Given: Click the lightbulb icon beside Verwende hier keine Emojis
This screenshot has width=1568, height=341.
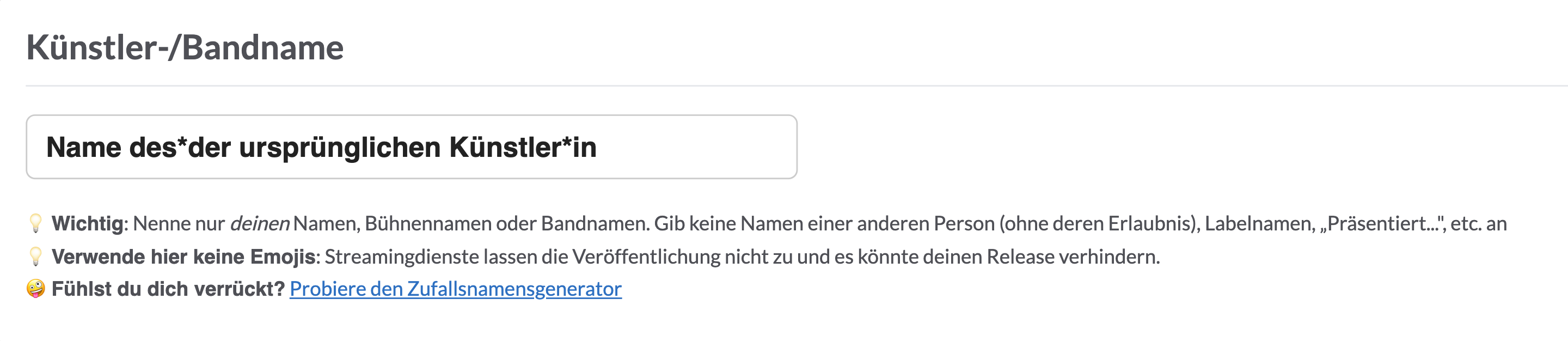Looking at the screenshot, I should (x=35, y=257).
